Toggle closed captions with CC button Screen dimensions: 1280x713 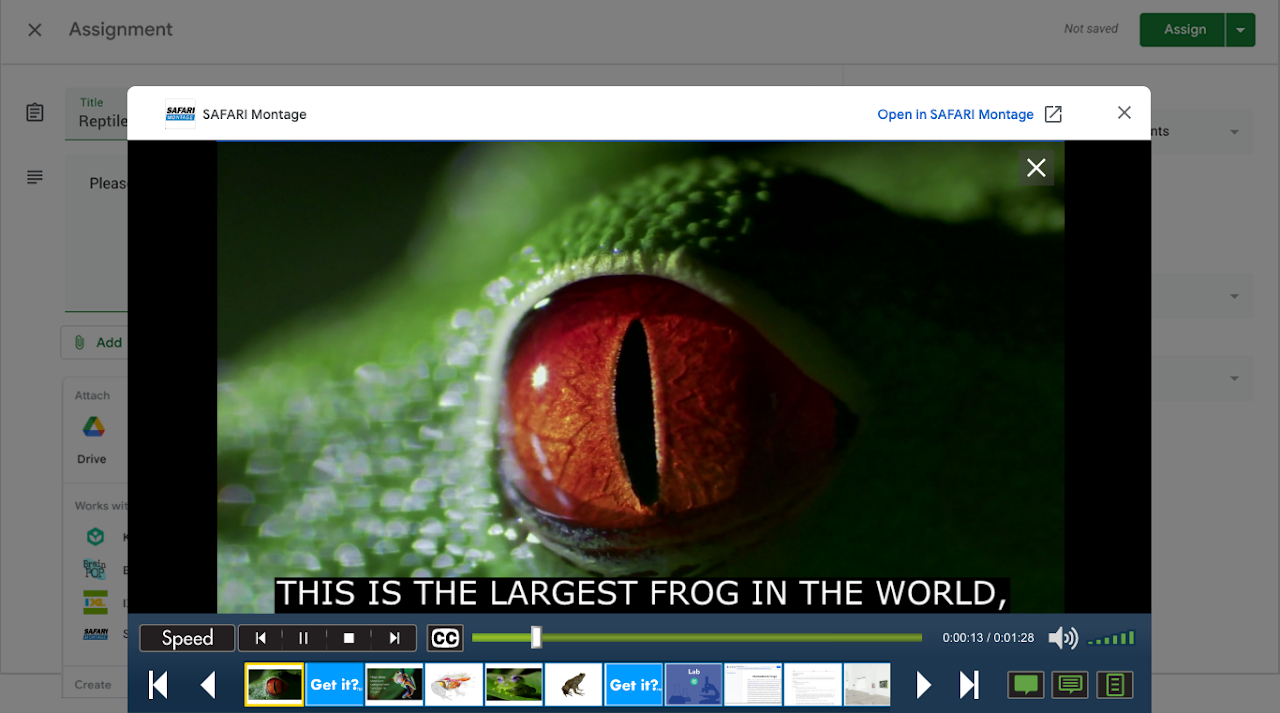click(445, 638)
